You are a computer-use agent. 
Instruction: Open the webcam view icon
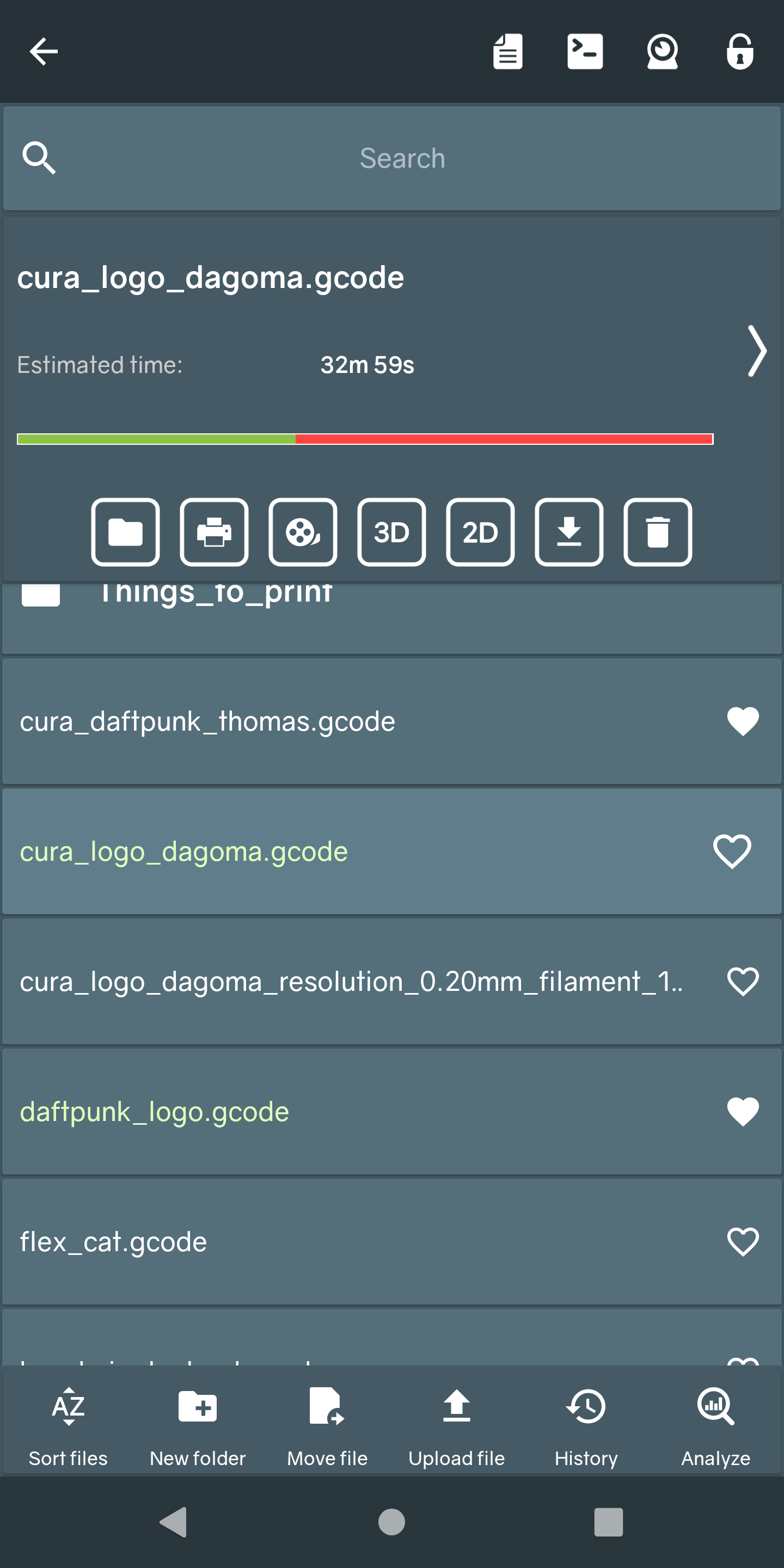pyautogui.click(x=662, y=51)
